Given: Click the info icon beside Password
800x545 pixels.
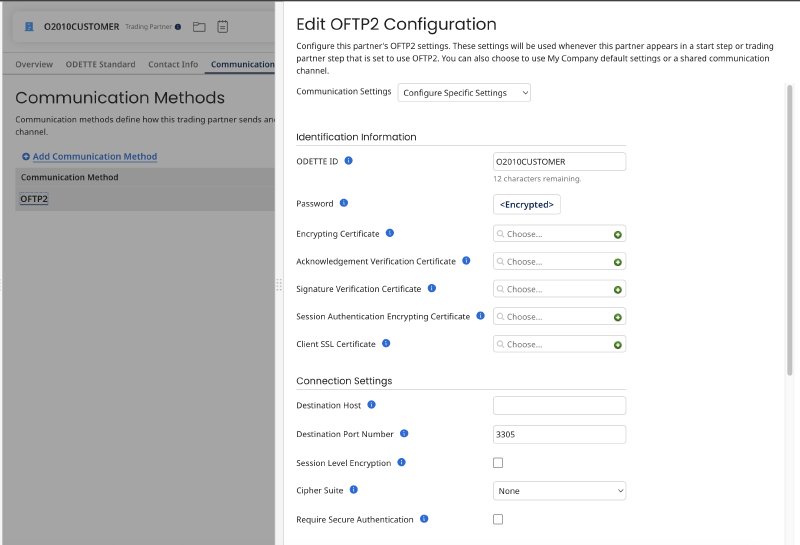Looking at the screenshot, I should pyautogui.click(x=344, y=203).
